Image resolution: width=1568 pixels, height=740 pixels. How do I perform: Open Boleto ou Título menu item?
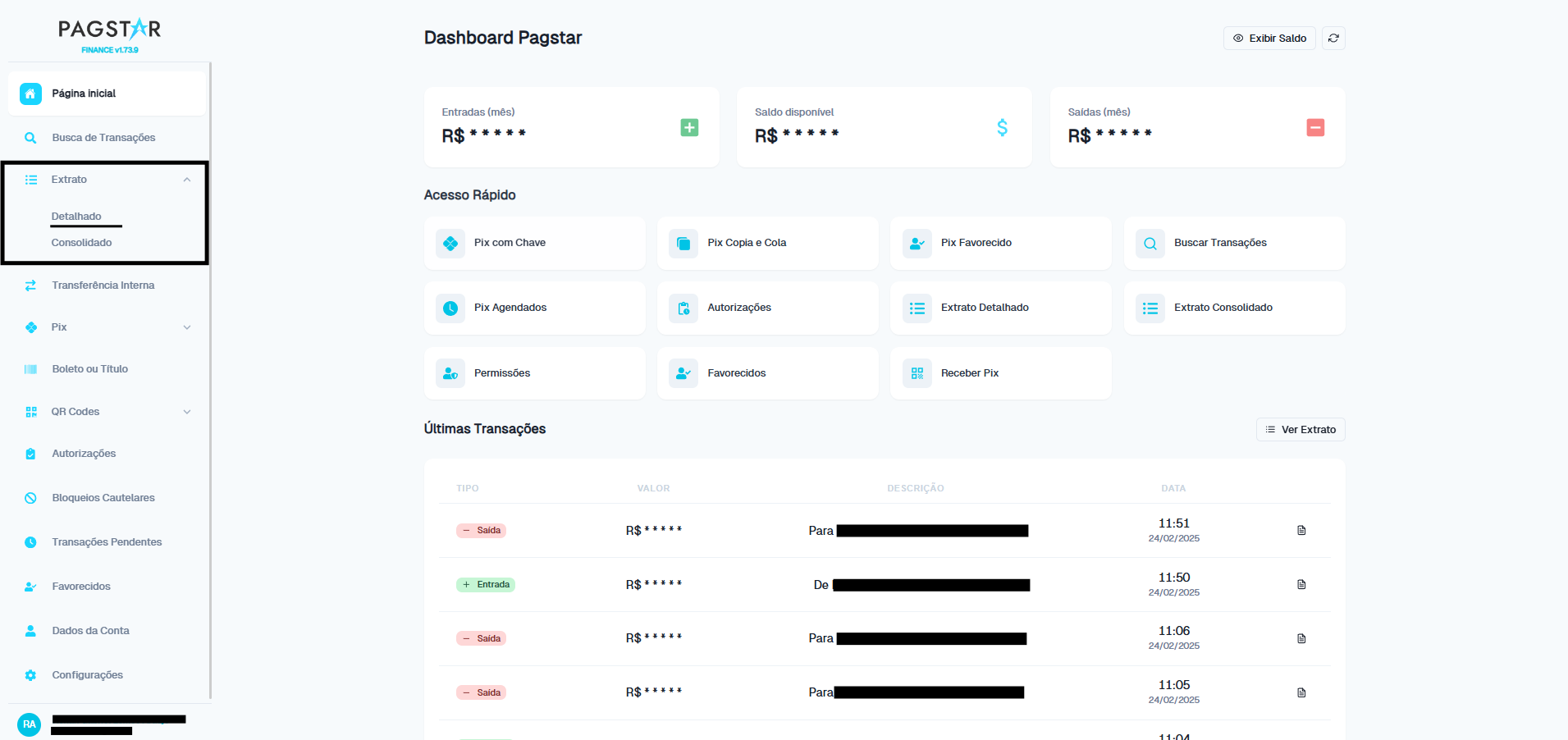click(107, 369)
